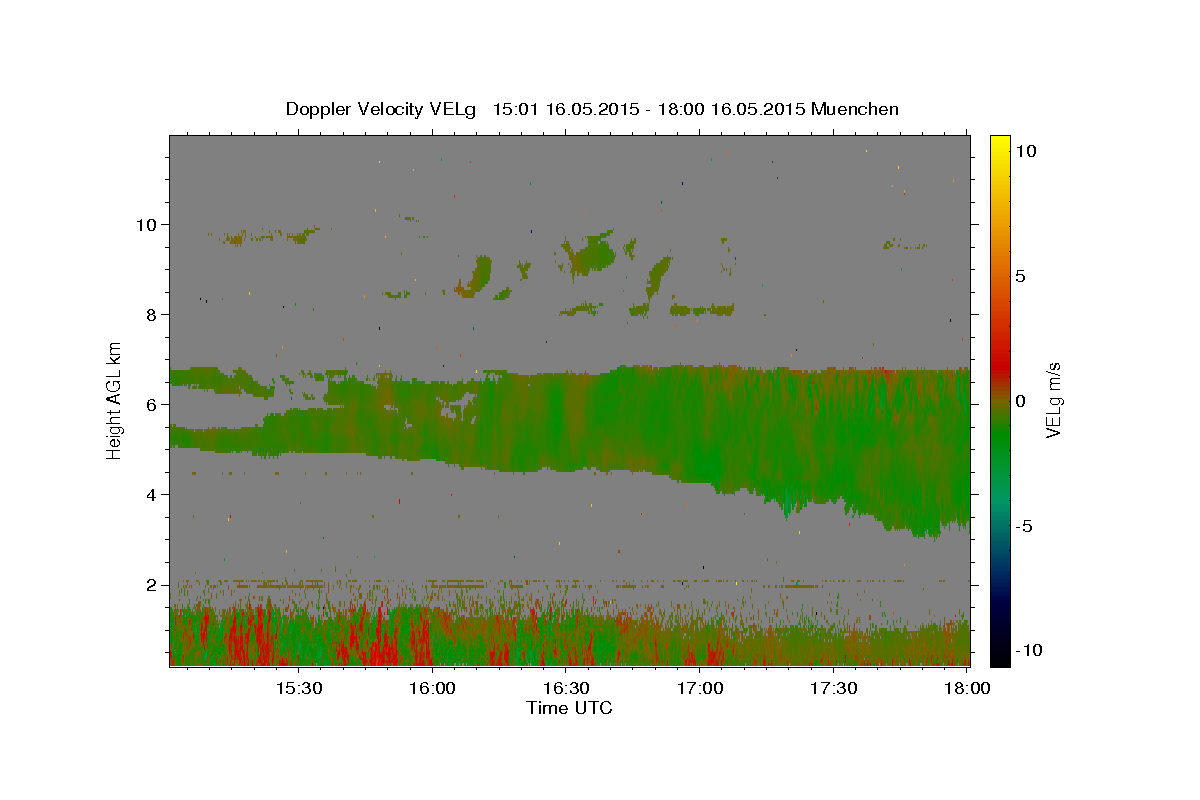Click the 'Height AGL km' axis label

point(115,400)
